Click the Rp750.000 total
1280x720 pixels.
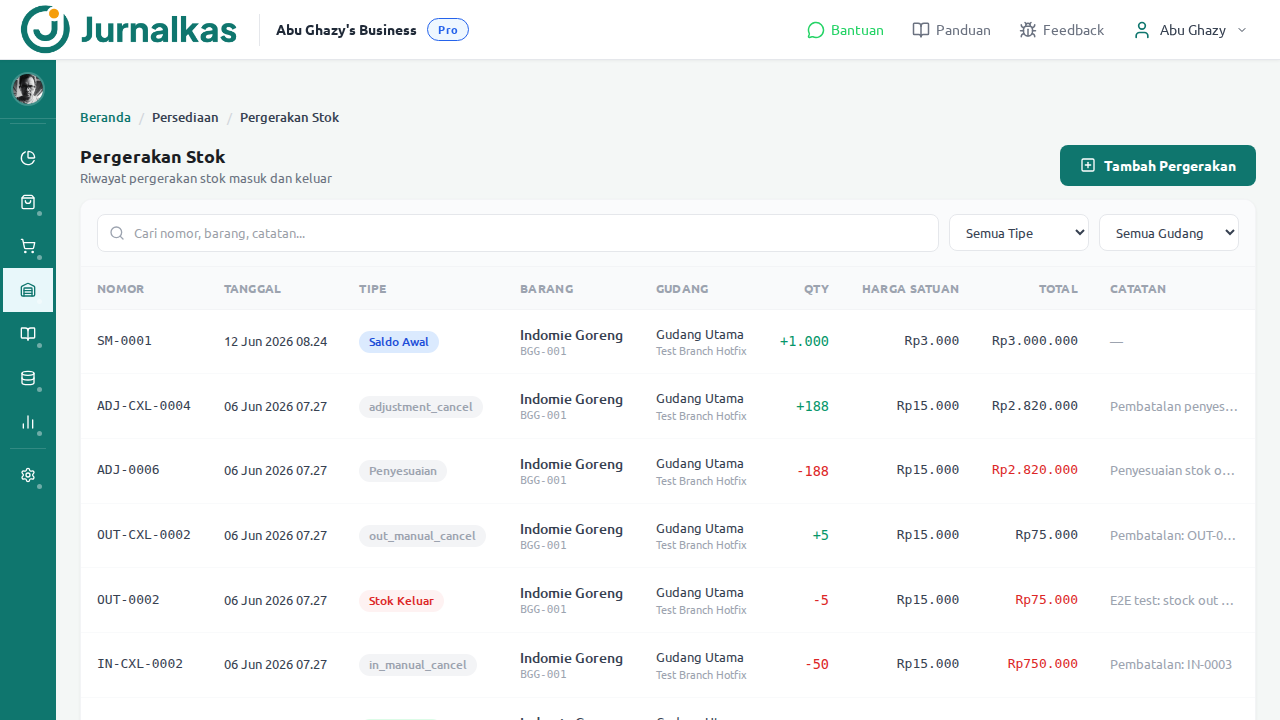point(1043,664)
